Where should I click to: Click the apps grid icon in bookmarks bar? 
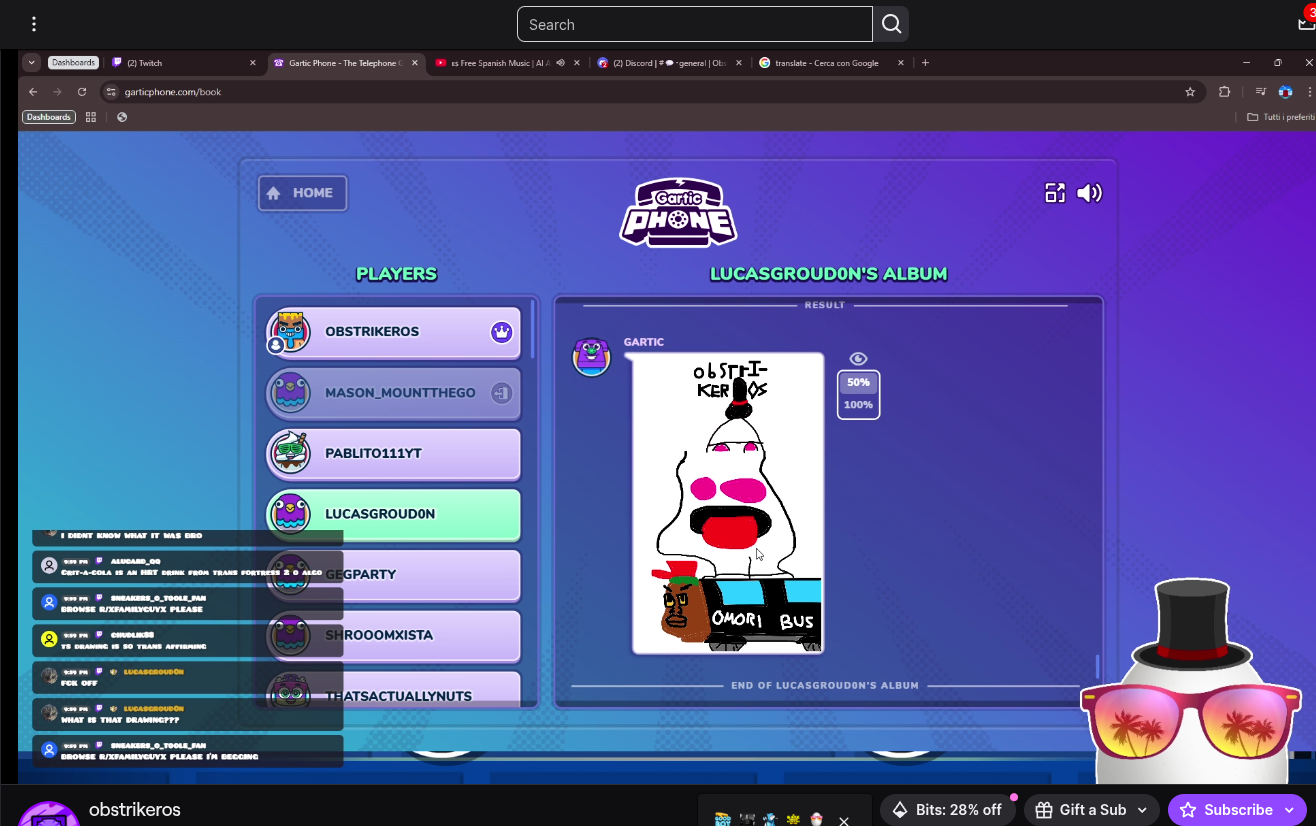pyautogui.click(x=91, y=117)
